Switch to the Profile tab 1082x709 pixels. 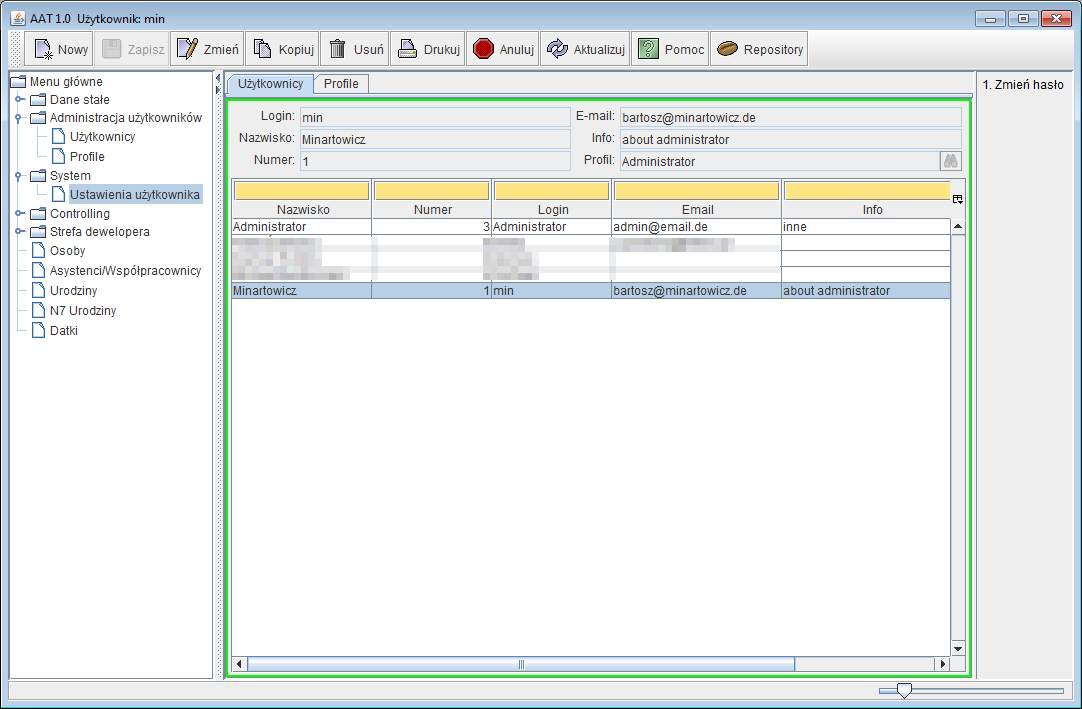(342, 84)
